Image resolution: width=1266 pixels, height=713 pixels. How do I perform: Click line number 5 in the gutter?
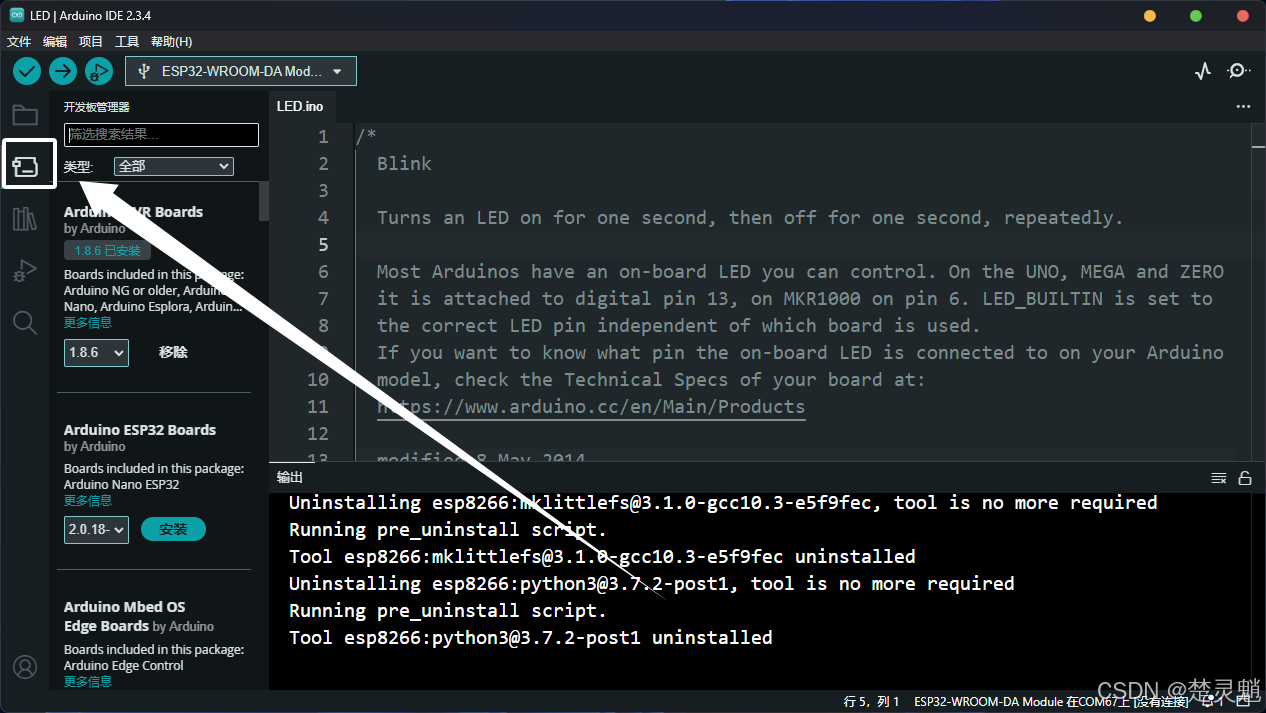pos(322,245)
